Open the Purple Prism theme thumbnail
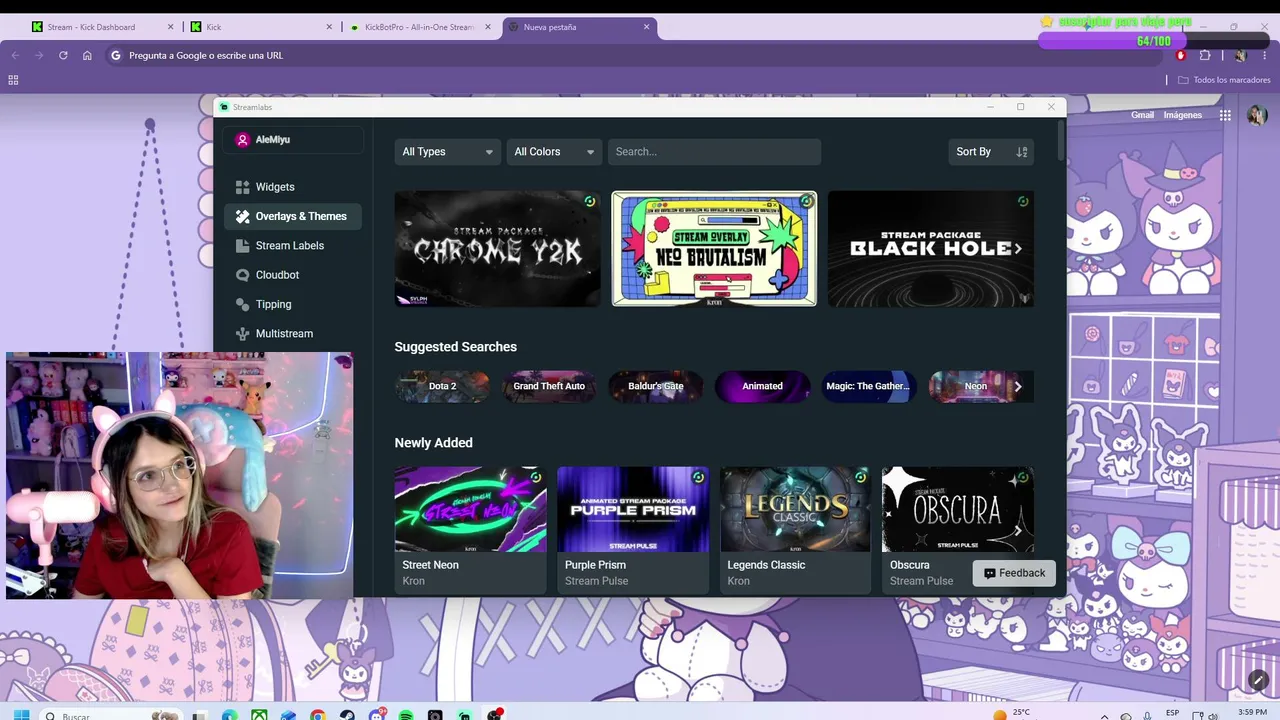This screenshot has width=1280, height=720. pos(633,509)
